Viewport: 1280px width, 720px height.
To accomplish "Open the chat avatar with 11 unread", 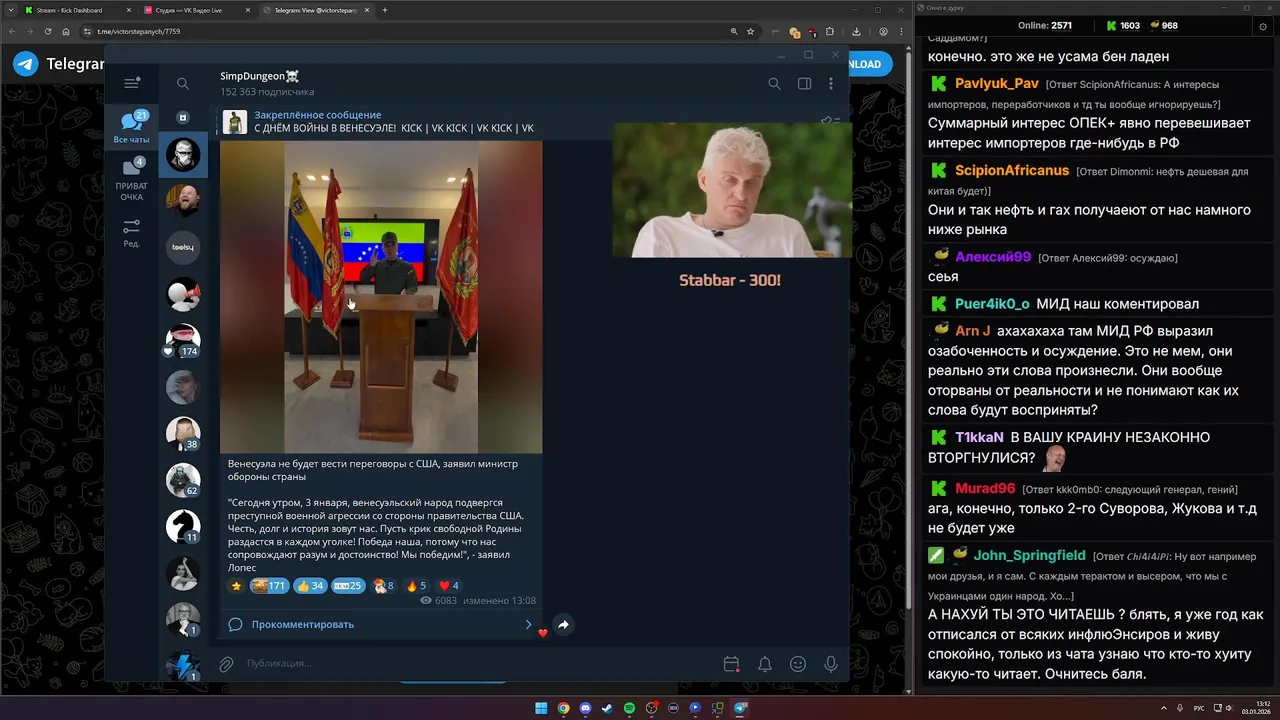I will 183,526.
